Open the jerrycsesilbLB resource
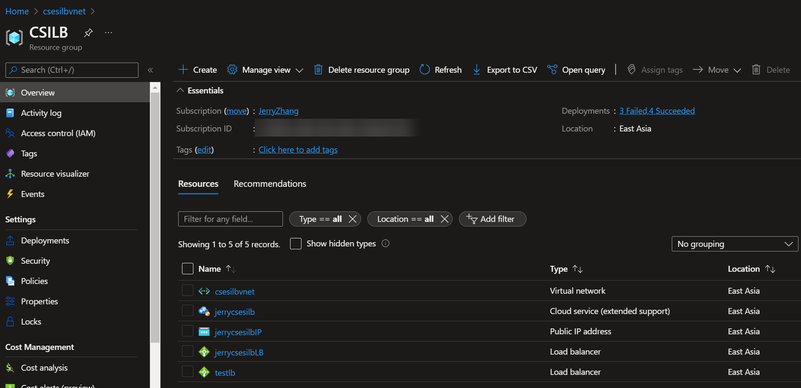The image size is (801, 388). point(239,352)
